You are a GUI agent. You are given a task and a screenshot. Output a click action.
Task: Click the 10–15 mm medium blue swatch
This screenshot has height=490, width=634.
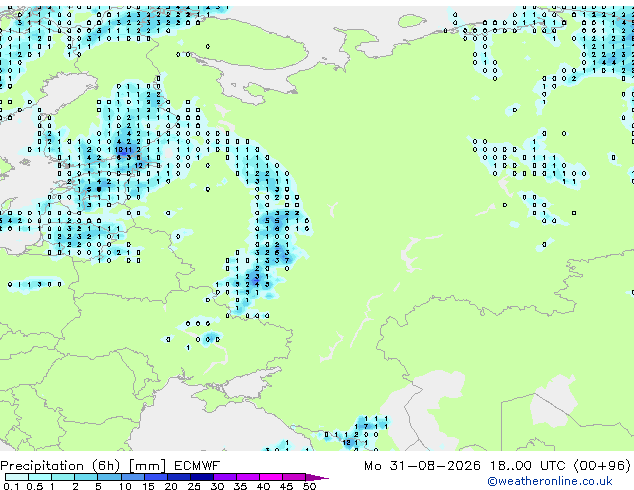pyautogui.click(x=132, y=477)
